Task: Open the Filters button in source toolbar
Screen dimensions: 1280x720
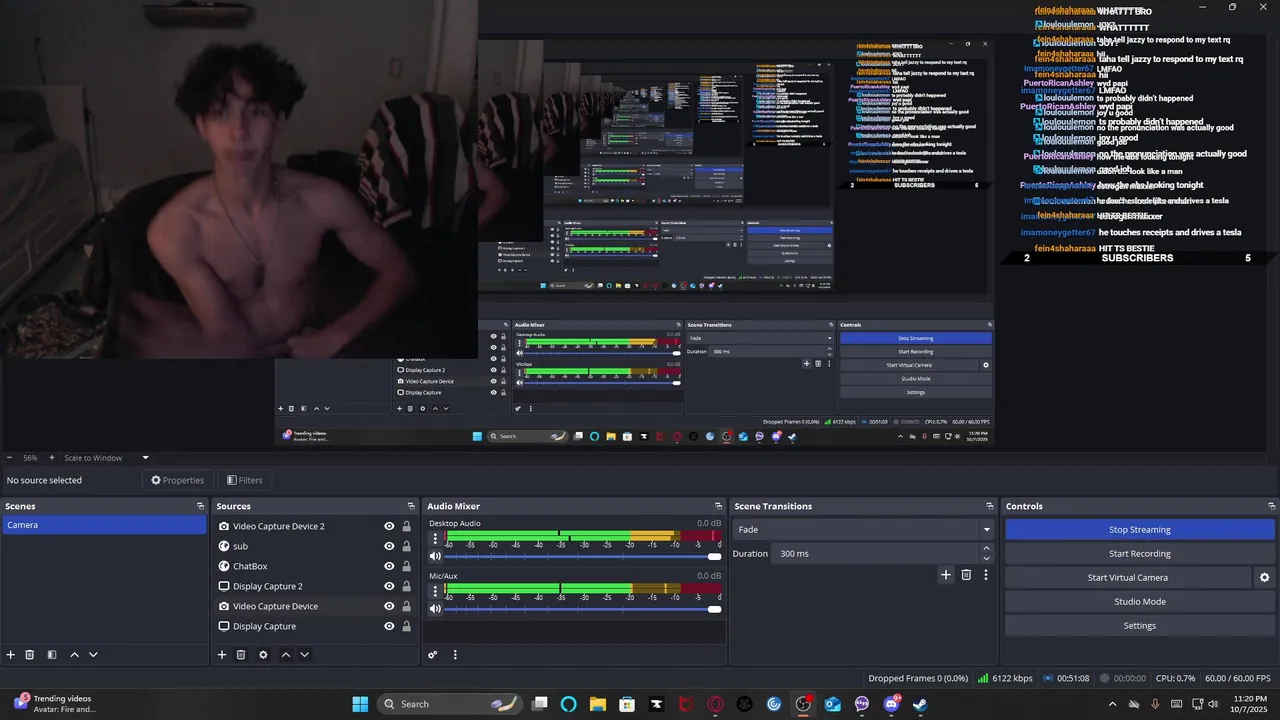Action: point(245,480)
